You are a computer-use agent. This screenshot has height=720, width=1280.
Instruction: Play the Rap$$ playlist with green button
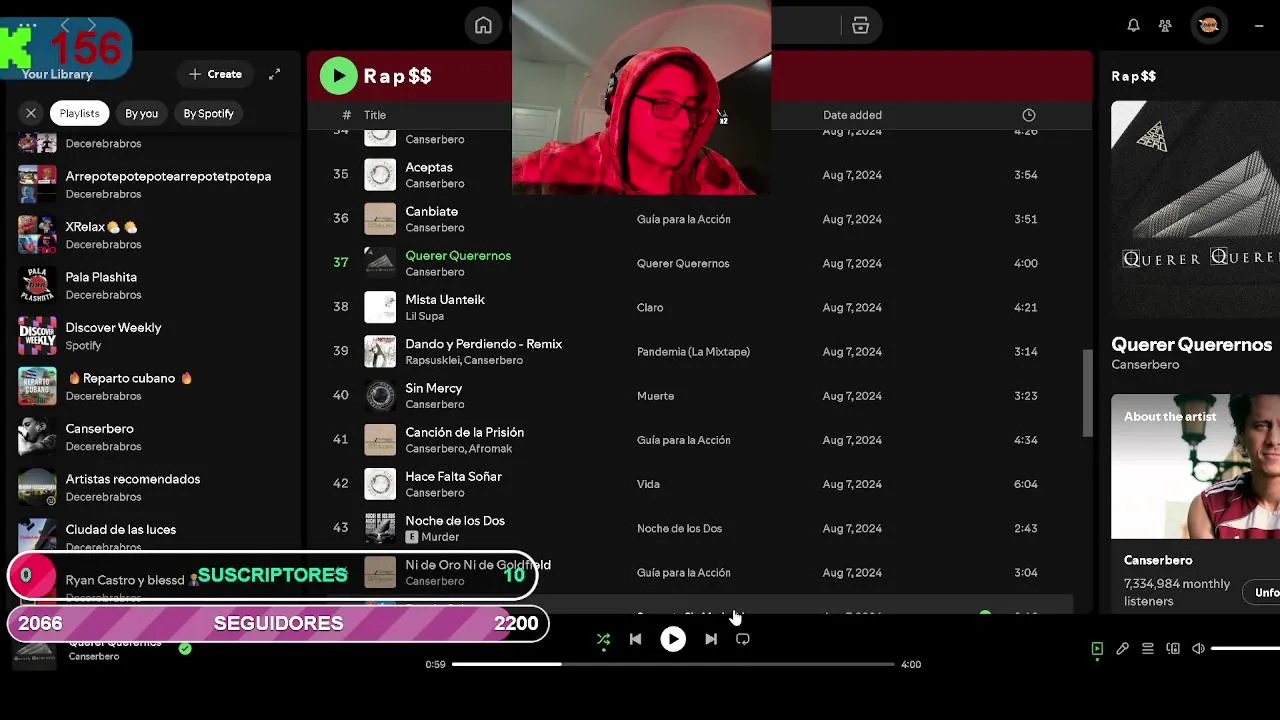pos(338,75)
